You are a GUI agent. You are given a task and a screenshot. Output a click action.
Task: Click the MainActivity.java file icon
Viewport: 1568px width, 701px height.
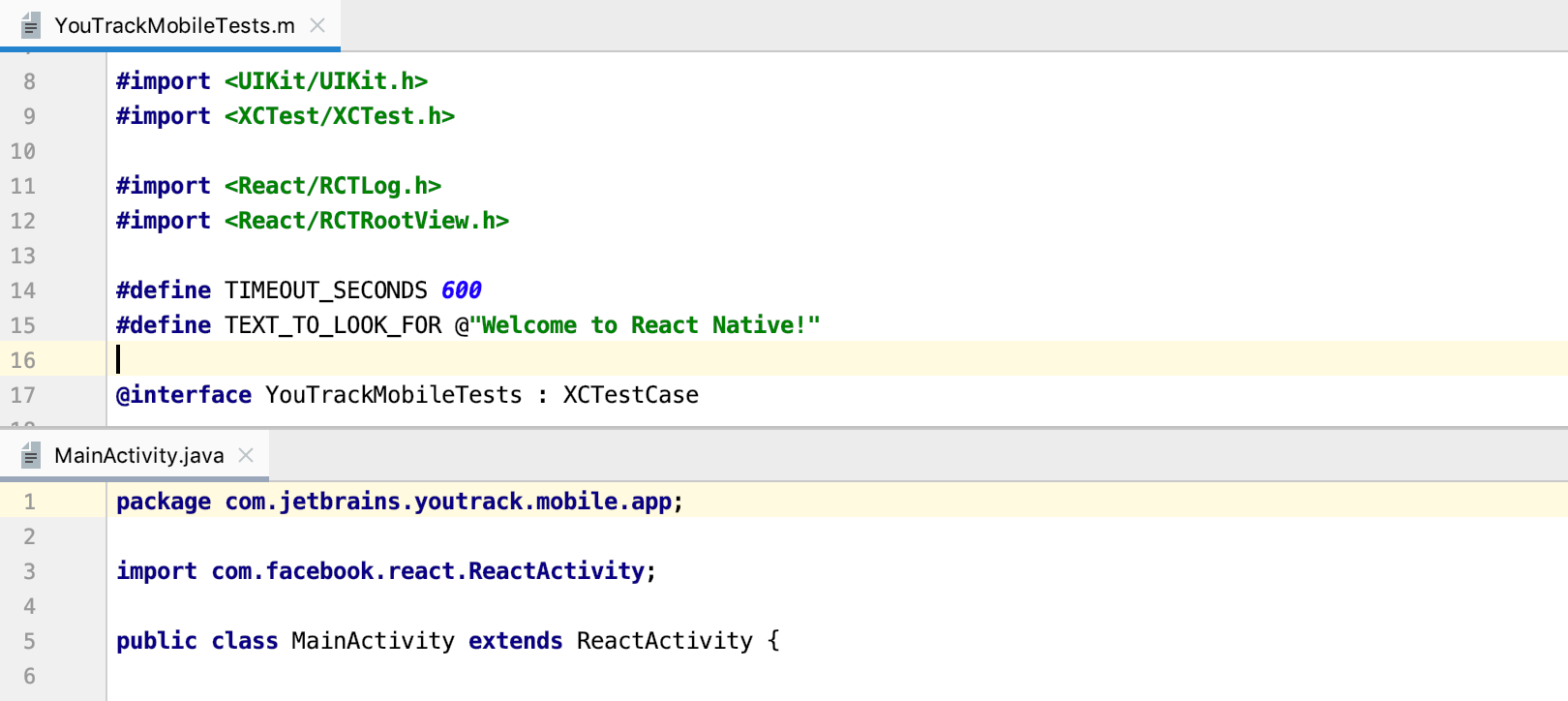[x=31, y=456]
